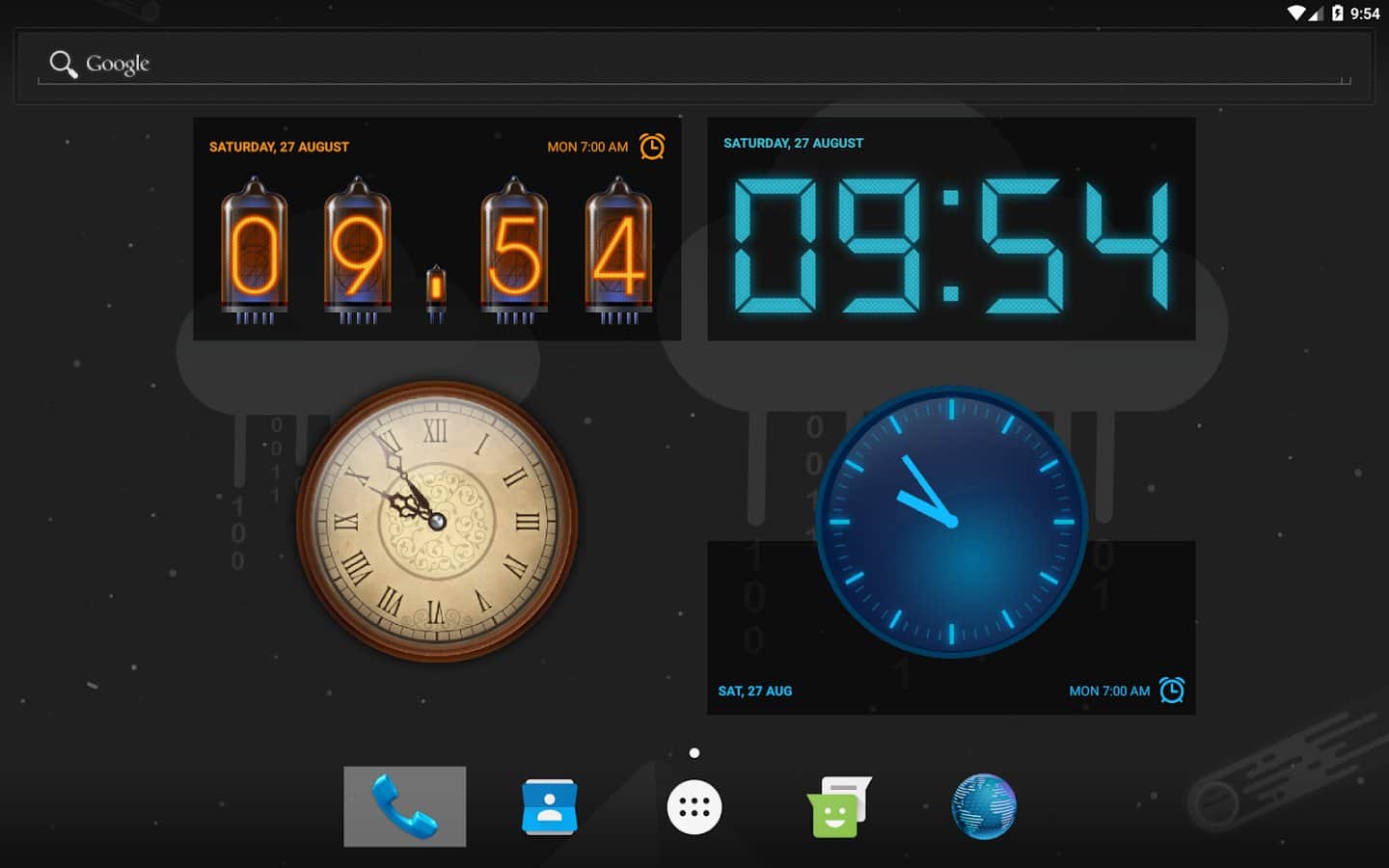This screenshot has height=868, width=1389.
Task: Tap the blue alarm clock icon
Action: coord(1172,691)
